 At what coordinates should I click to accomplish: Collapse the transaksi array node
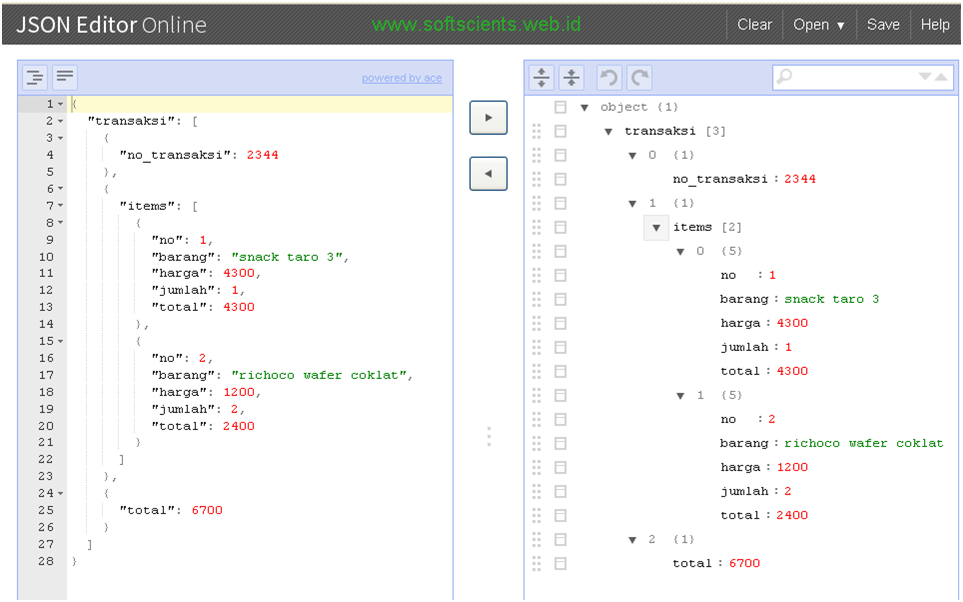pyautogui.click(x=609, y=131)
